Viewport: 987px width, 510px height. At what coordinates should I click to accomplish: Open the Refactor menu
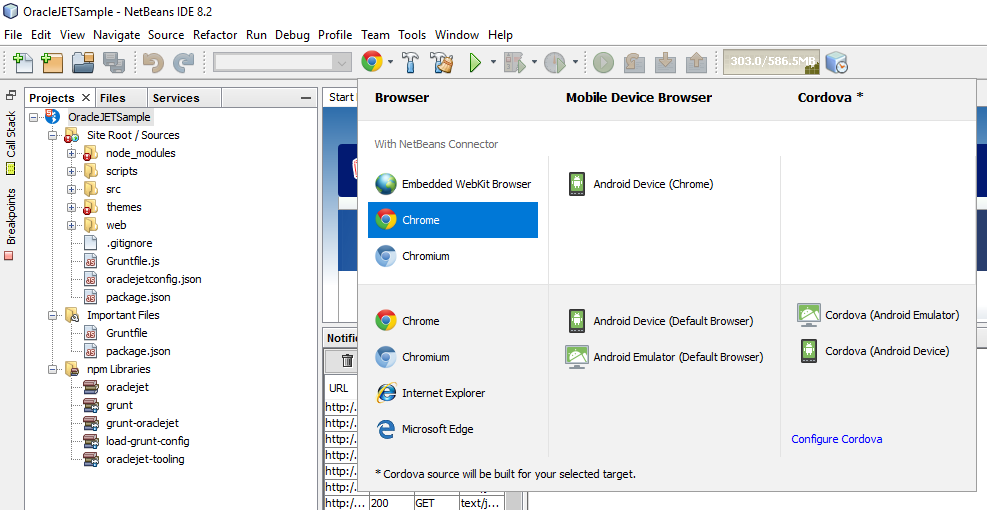click(215, 35)
